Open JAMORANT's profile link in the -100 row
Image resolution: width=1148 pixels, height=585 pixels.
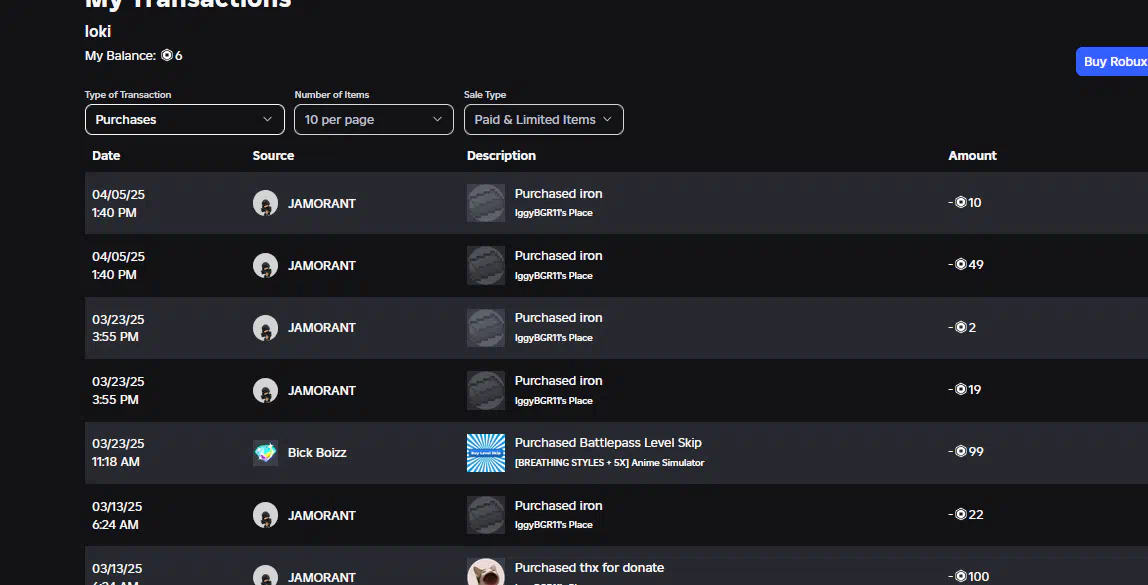click(x=321, y=578)
